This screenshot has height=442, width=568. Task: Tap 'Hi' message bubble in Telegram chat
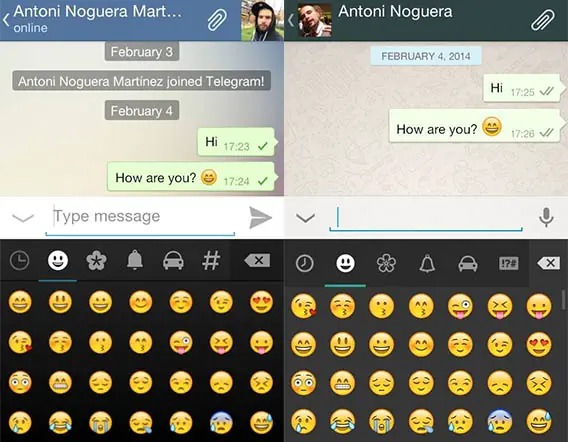click(237, 142)
